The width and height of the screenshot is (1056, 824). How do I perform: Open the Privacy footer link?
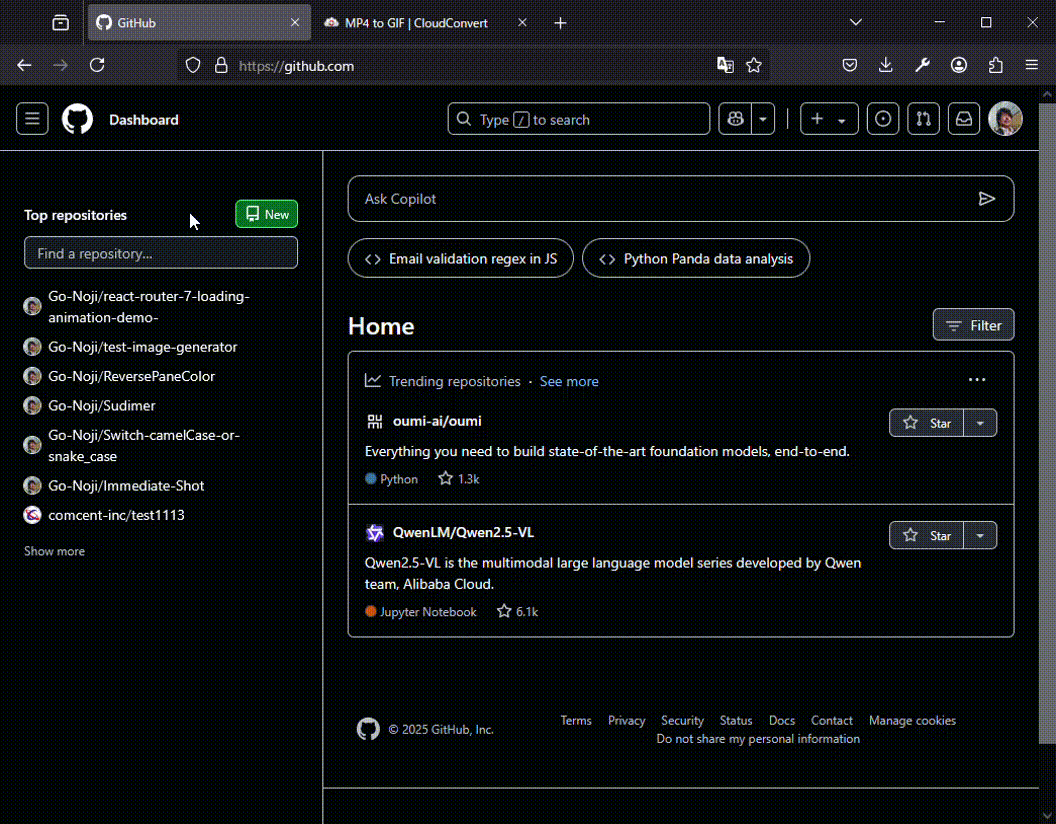pyautogui.click(x=626, y=720)
